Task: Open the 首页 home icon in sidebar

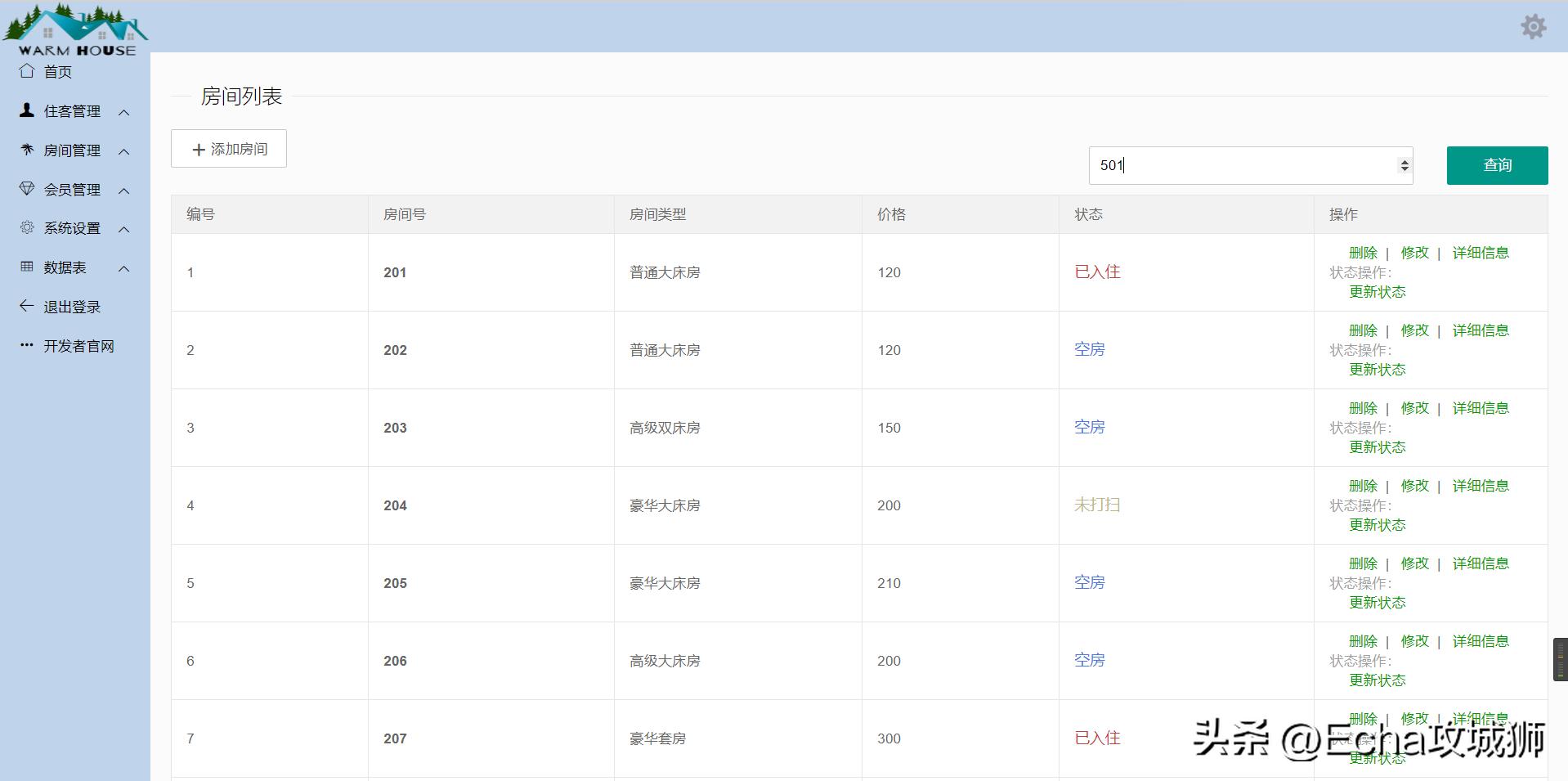Action: coord(25,71)
